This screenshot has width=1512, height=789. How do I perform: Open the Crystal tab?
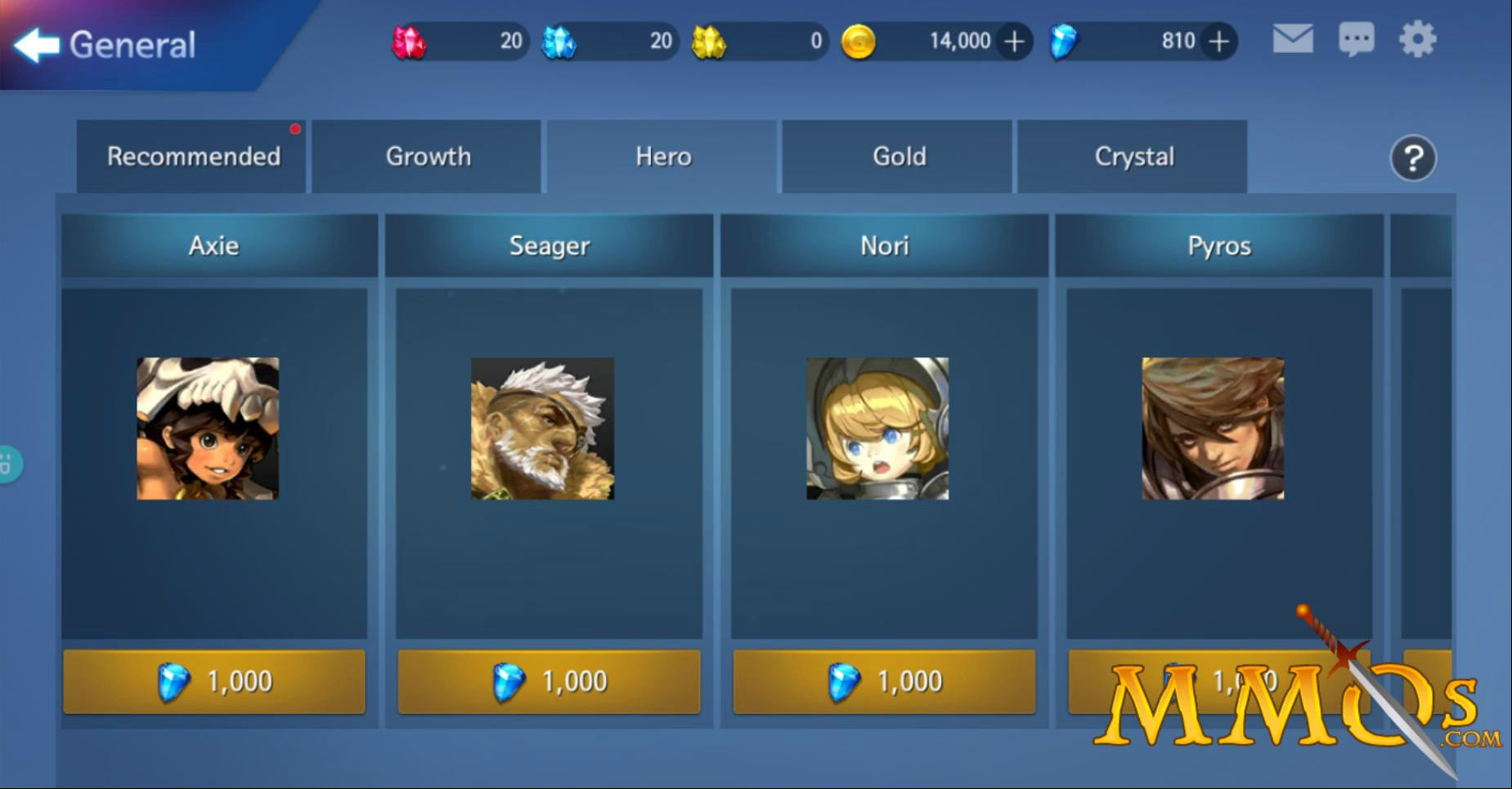[x=1133, y=156]
